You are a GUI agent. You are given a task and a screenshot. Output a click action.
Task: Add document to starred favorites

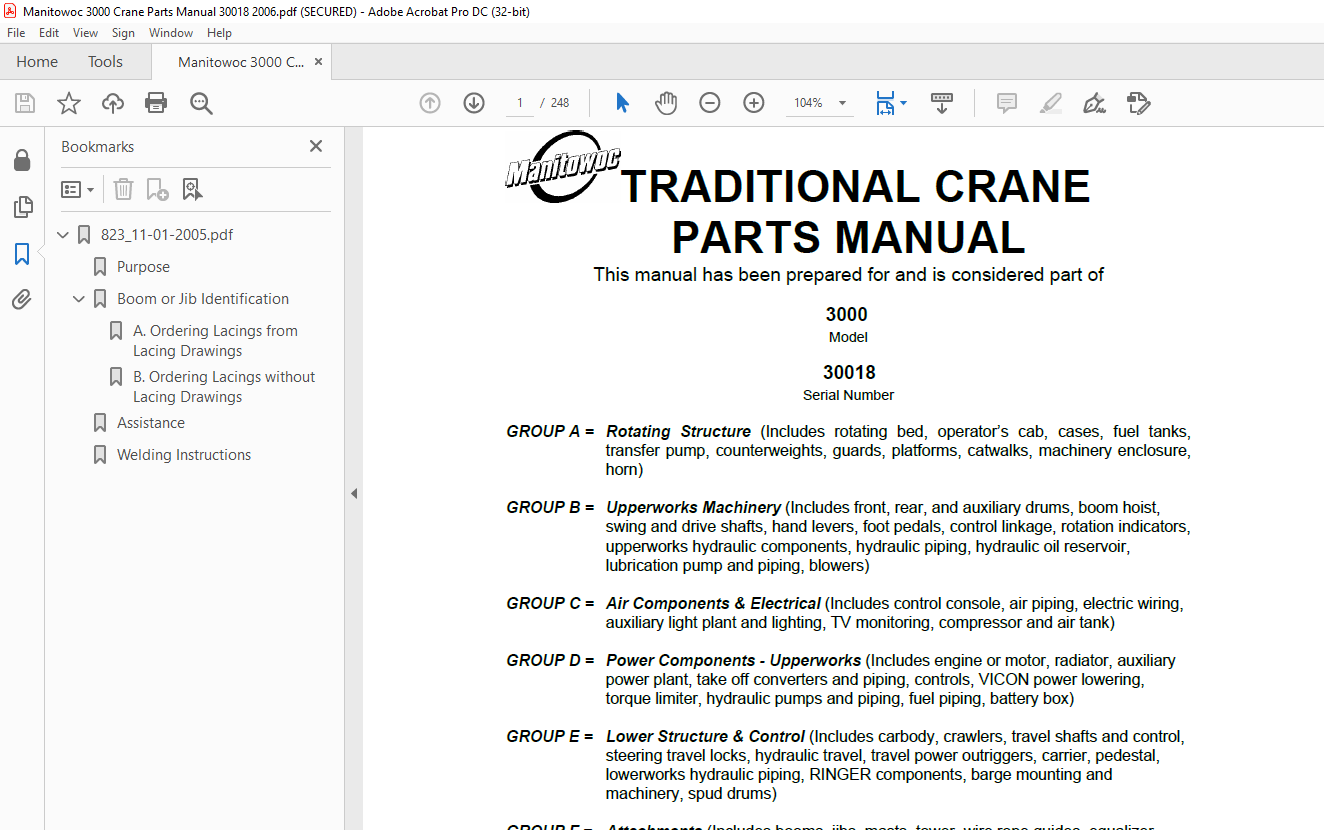point(68,103)
